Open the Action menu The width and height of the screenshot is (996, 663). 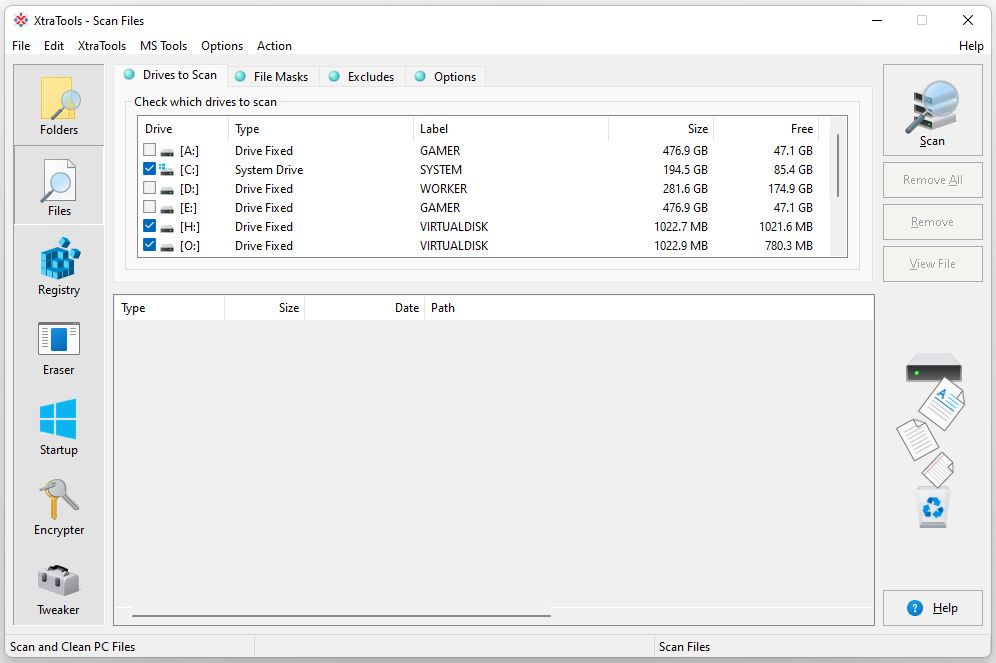274,46
